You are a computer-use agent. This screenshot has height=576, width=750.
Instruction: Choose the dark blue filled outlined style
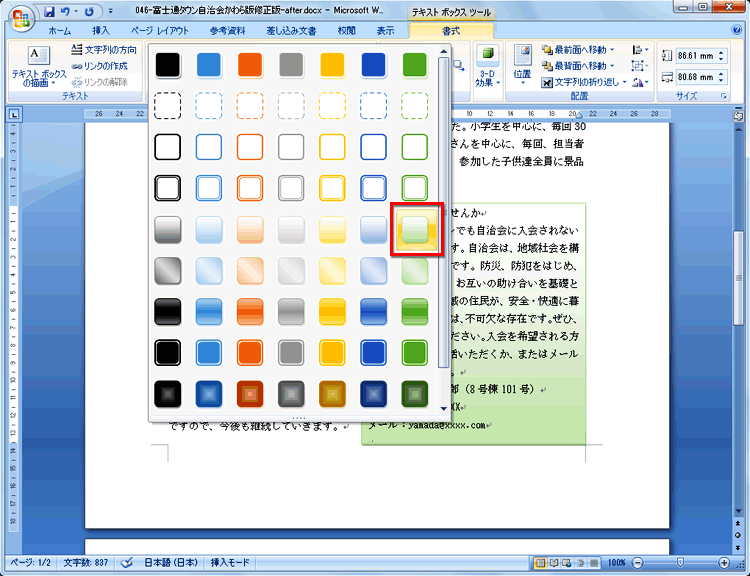pyautogui.click(x=373, y=353)
